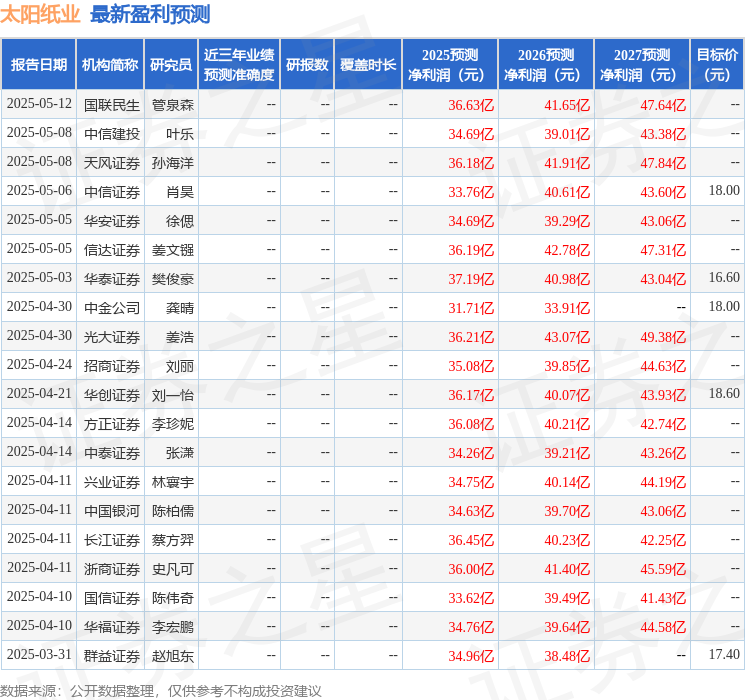745x700 pixels.
Task: Select the 2027预测净利润 column header
Action: click(x=642, y=64)
